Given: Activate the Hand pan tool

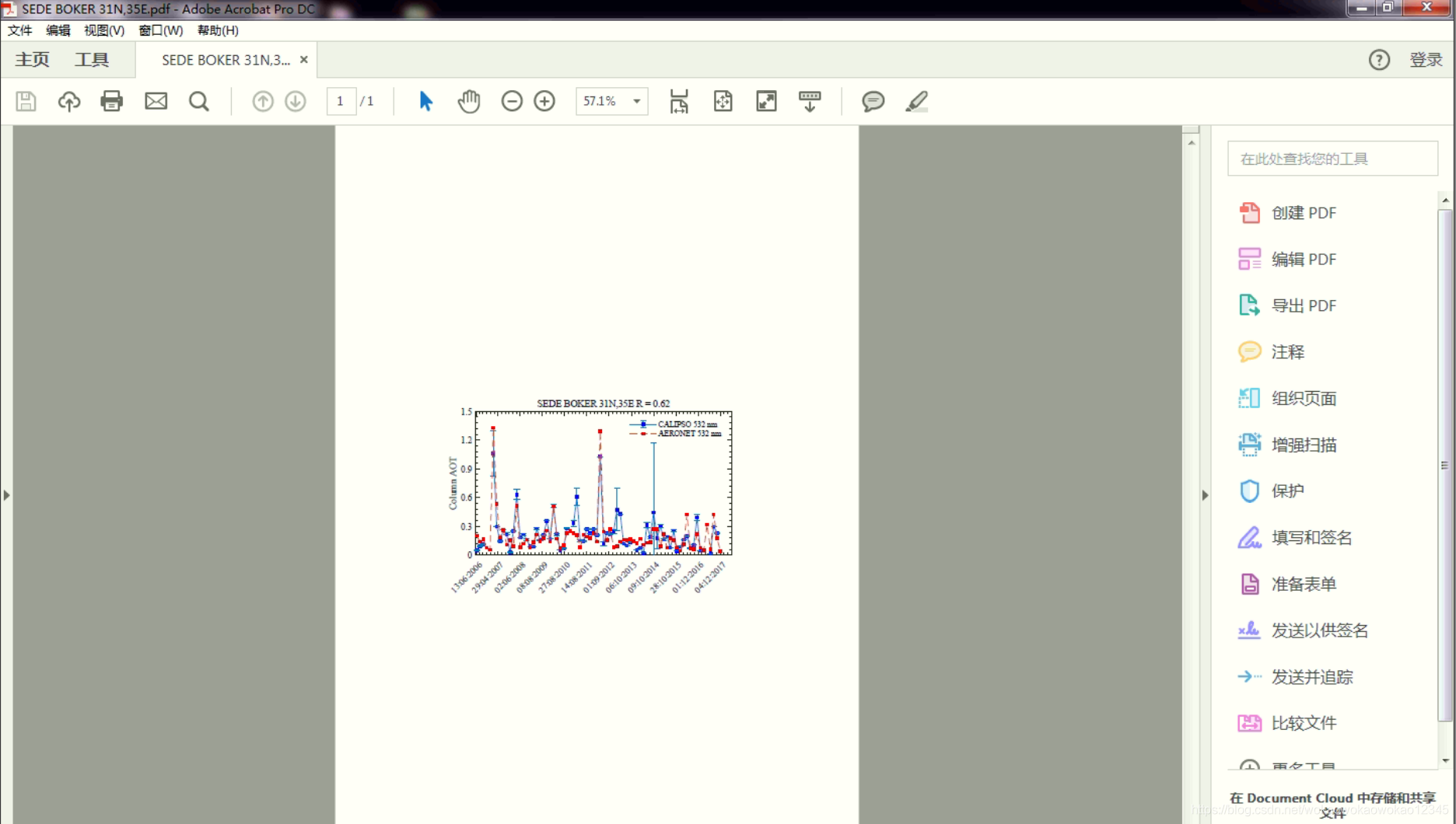Looking at the screenshot, I should (469, 101).
